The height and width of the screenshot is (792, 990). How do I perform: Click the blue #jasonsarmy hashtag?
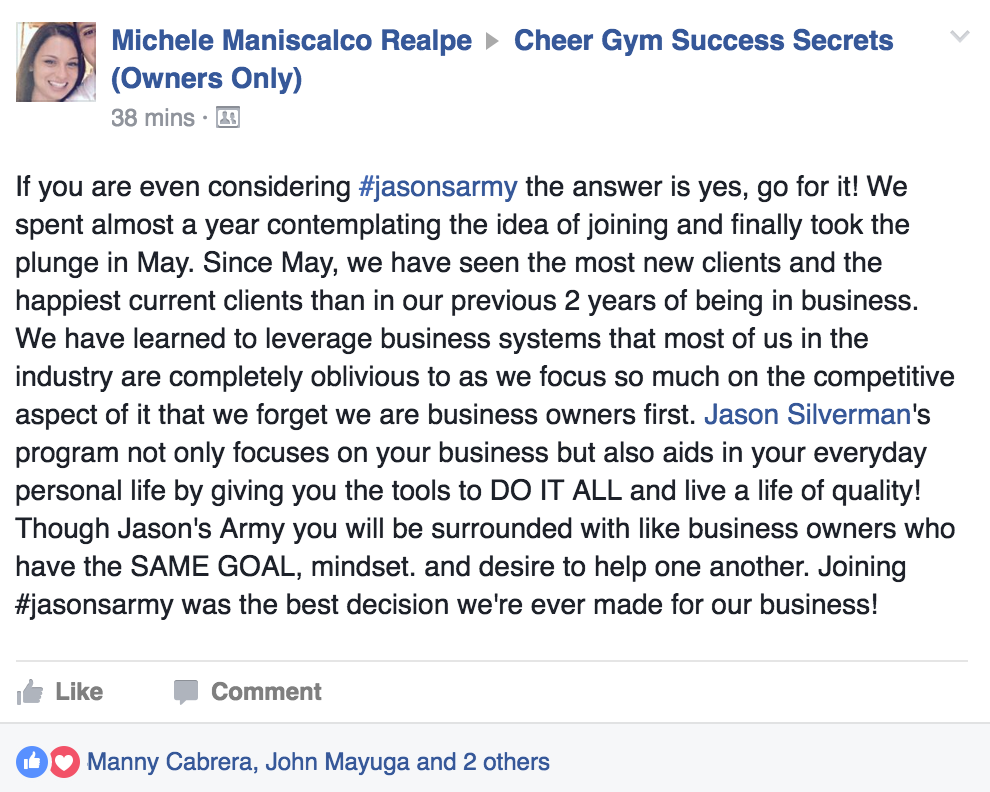(438, 187)
